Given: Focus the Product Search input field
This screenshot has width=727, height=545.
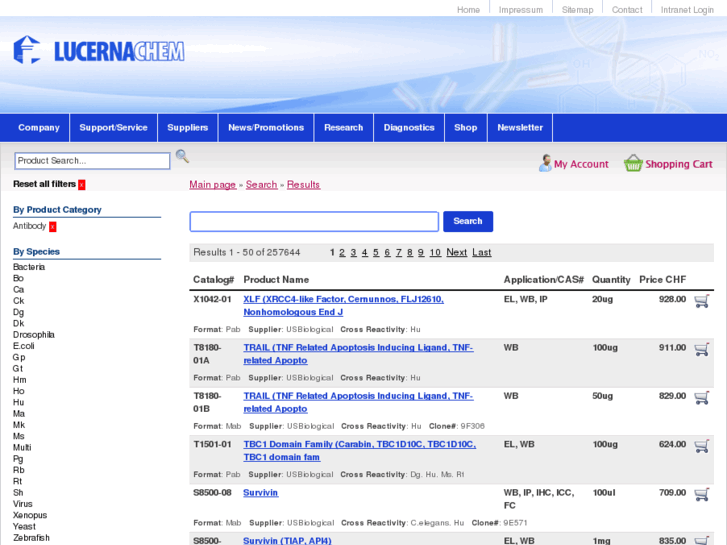Looking at the screenshot, I should [92, 161].
